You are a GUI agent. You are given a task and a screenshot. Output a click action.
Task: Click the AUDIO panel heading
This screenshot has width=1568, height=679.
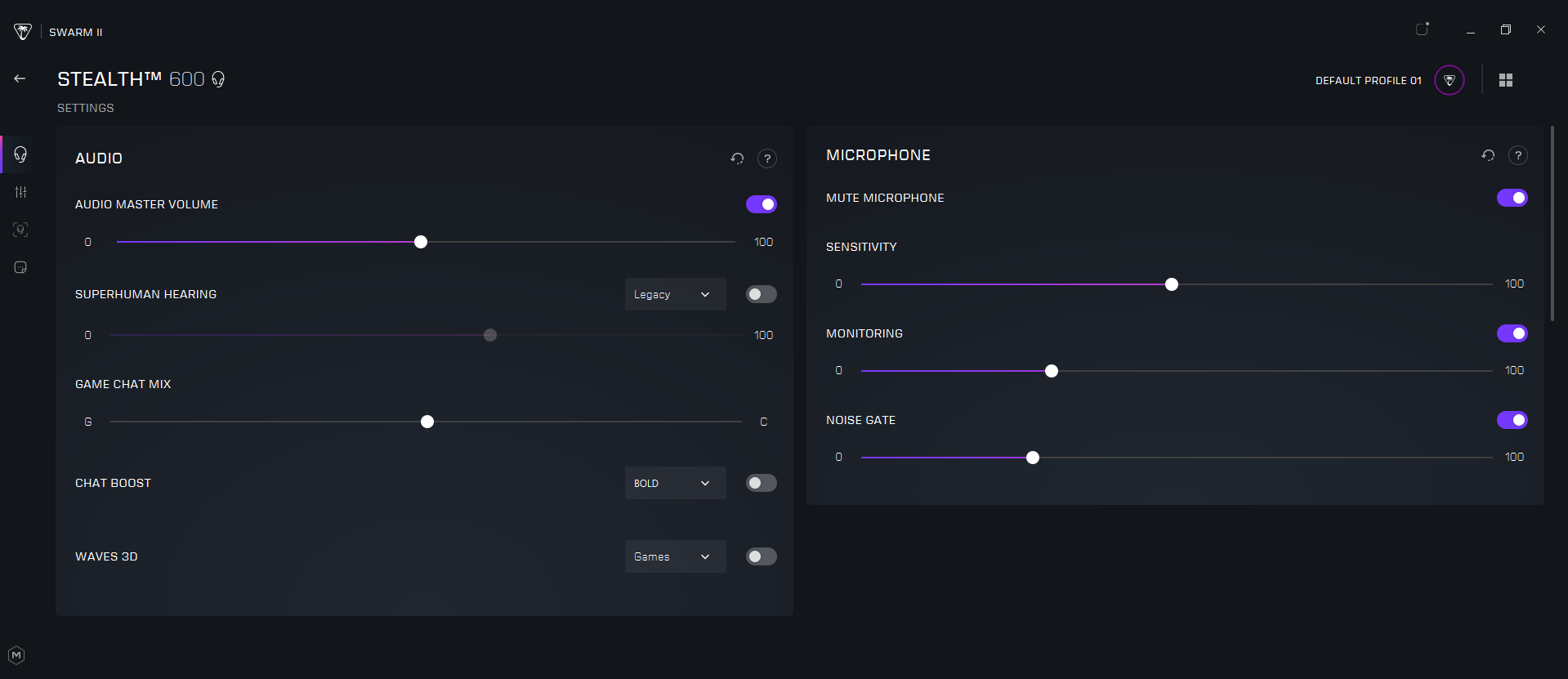99,159
